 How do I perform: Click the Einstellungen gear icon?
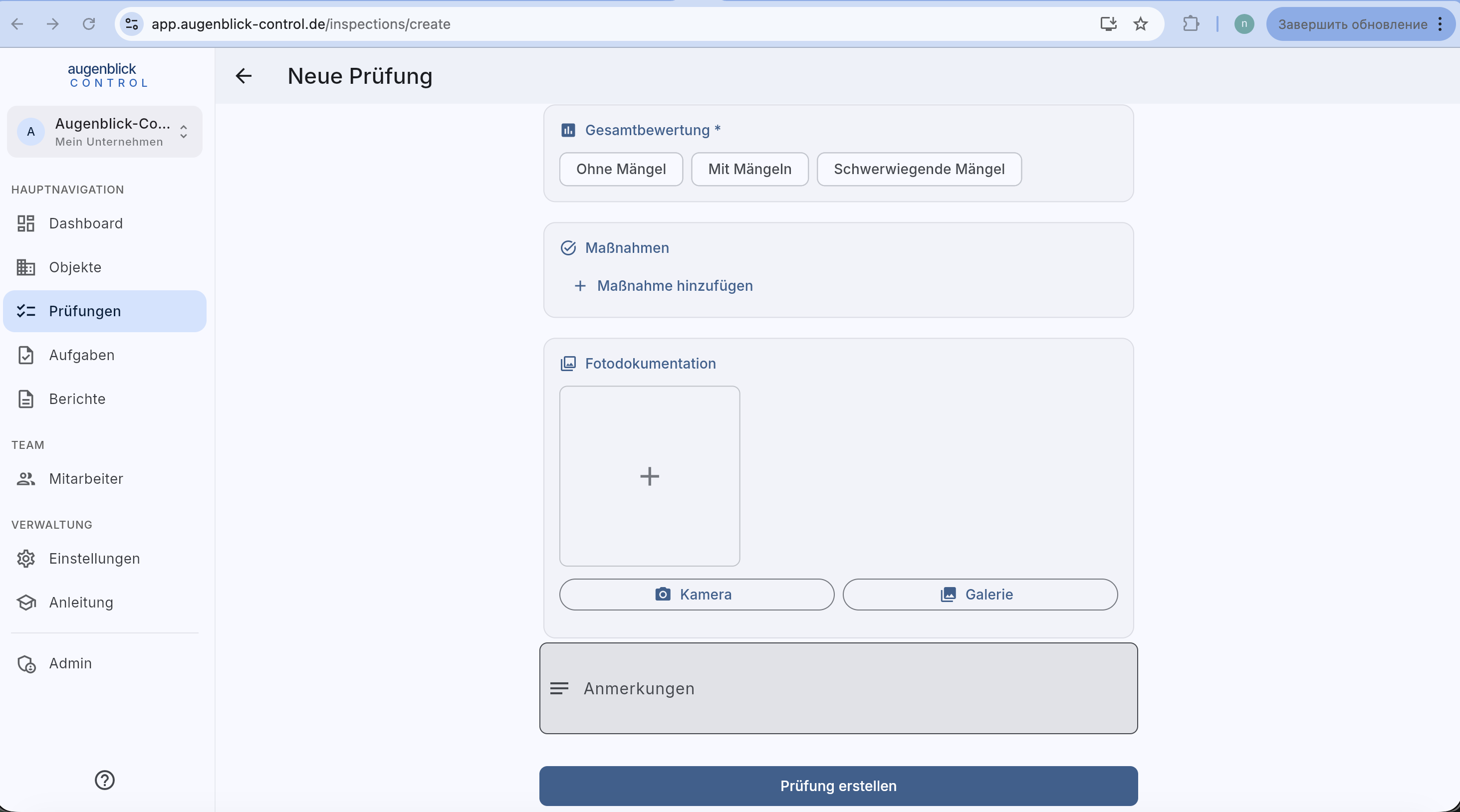(25, 559)
